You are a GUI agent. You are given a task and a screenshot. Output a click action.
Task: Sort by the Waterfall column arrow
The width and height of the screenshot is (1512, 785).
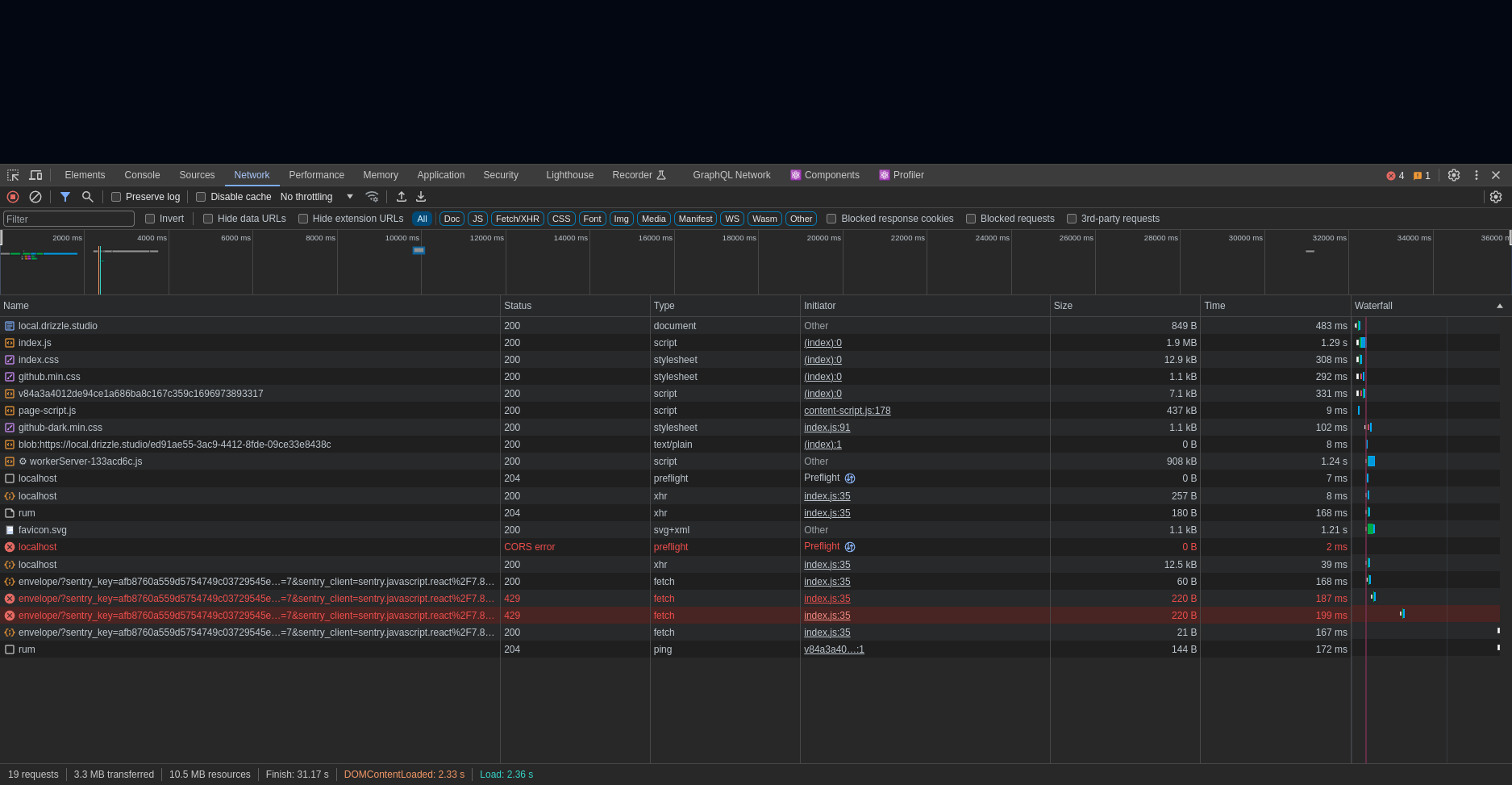coord(1500,306)
